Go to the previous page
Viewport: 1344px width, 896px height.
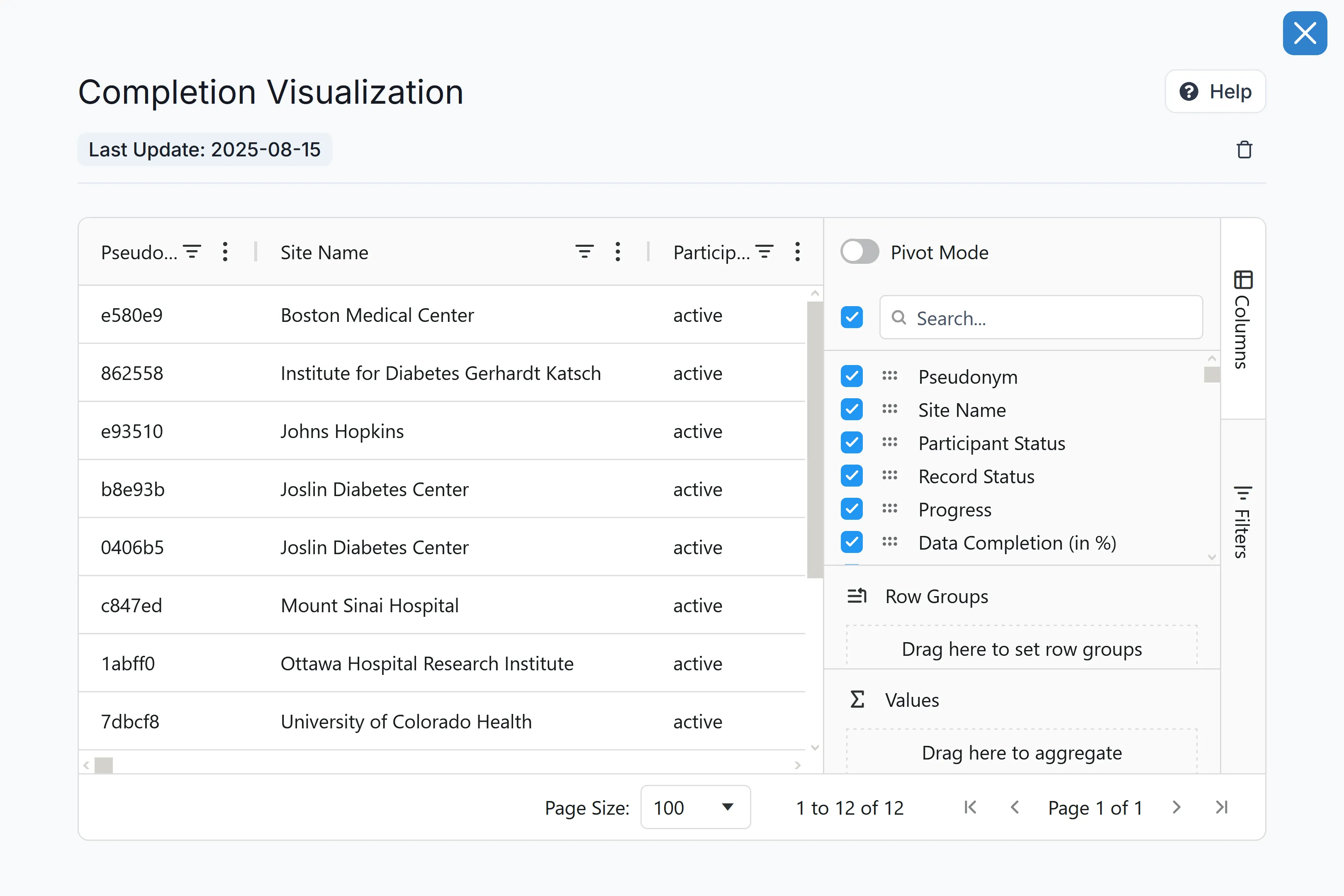point(1015,807)
